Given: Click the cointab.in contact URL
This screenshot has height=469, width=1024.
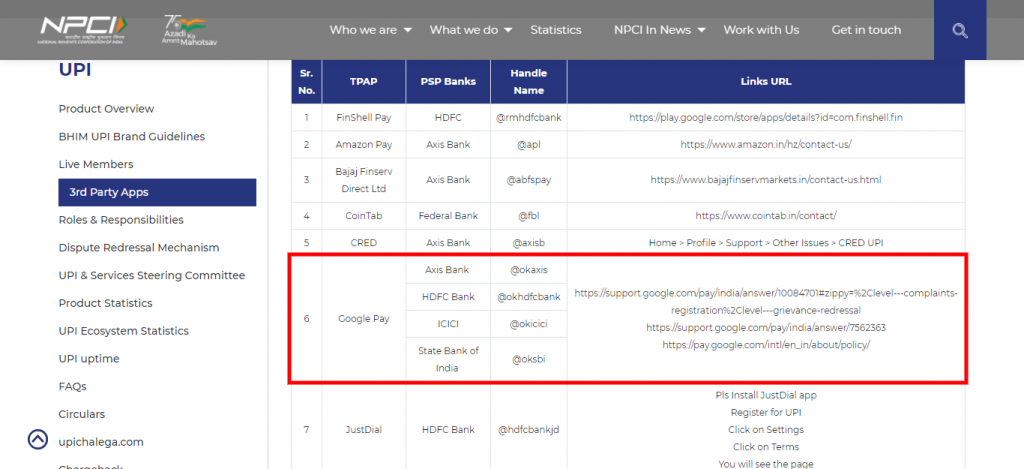Looking at the screenshot, I should (766, 215).
